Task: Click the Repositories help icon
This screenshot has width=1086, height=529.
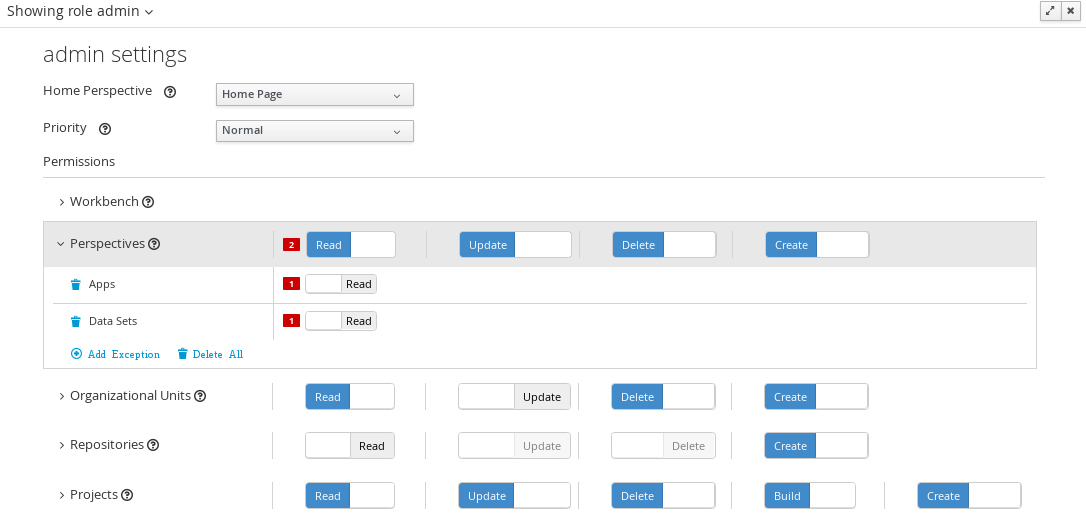Action: coord(153,445)
